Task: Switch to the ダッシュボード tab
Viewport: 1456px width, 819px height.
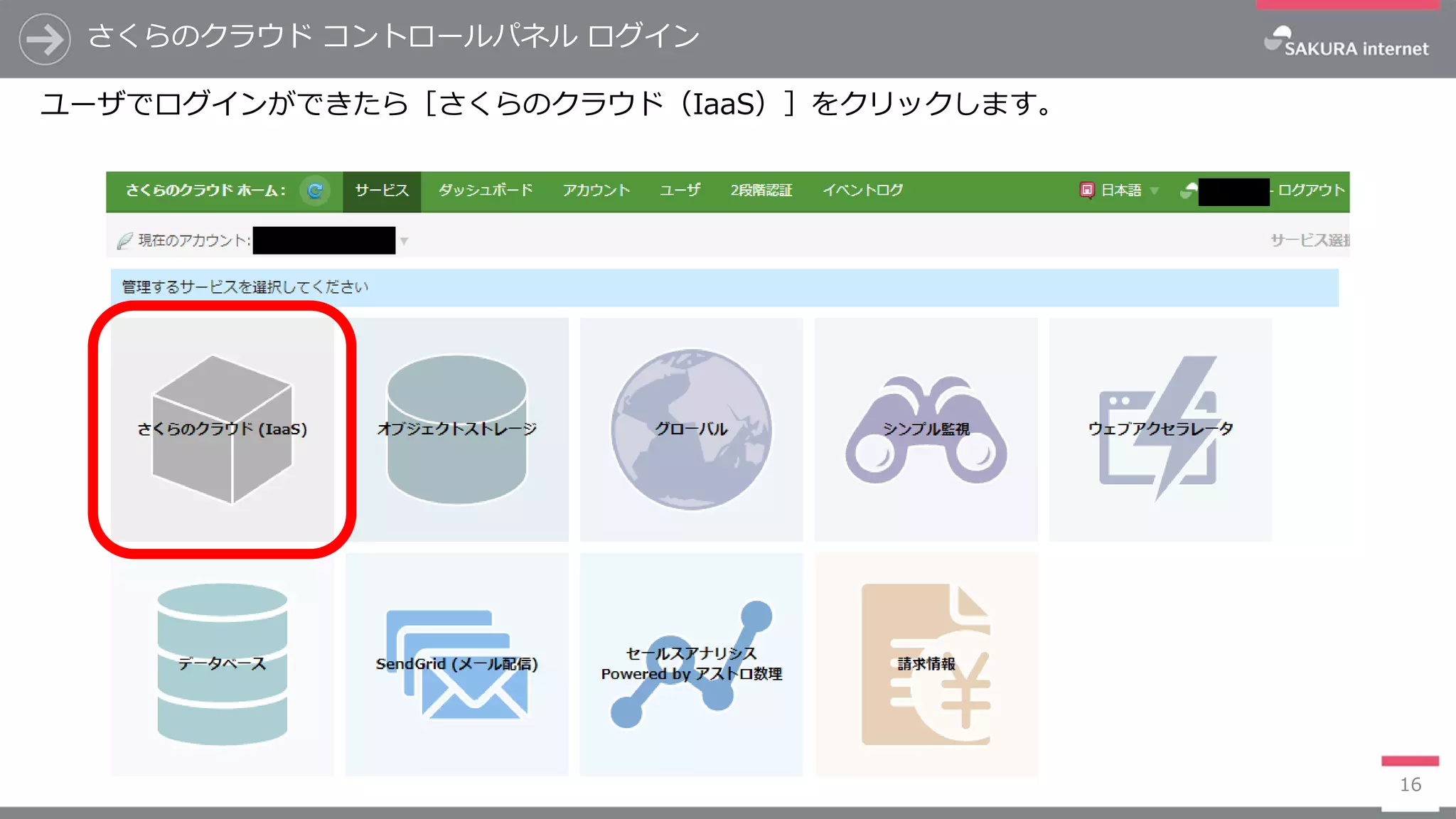Action: click(486, 191)
